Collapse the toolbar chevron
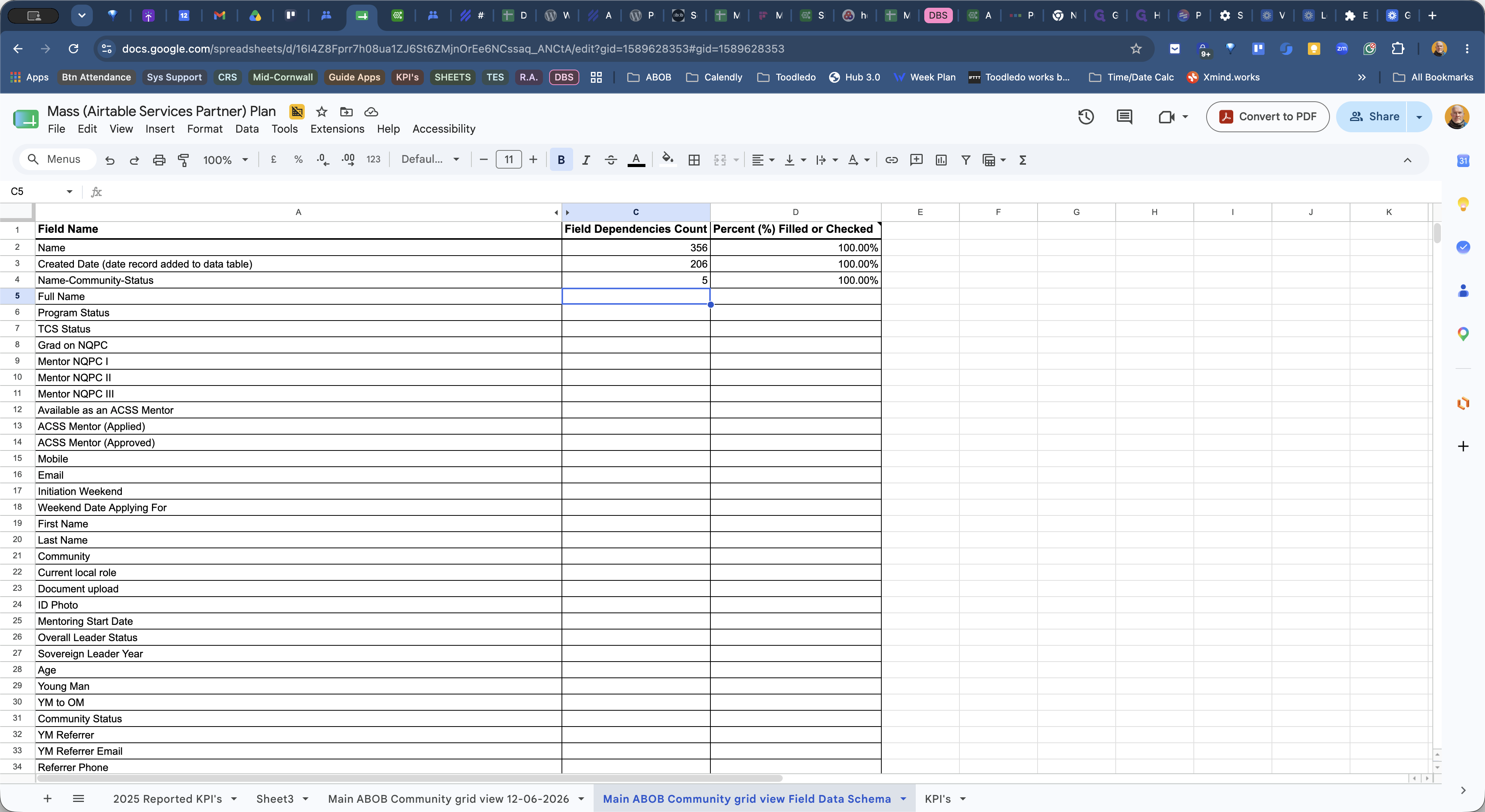 coord(1407,160)
